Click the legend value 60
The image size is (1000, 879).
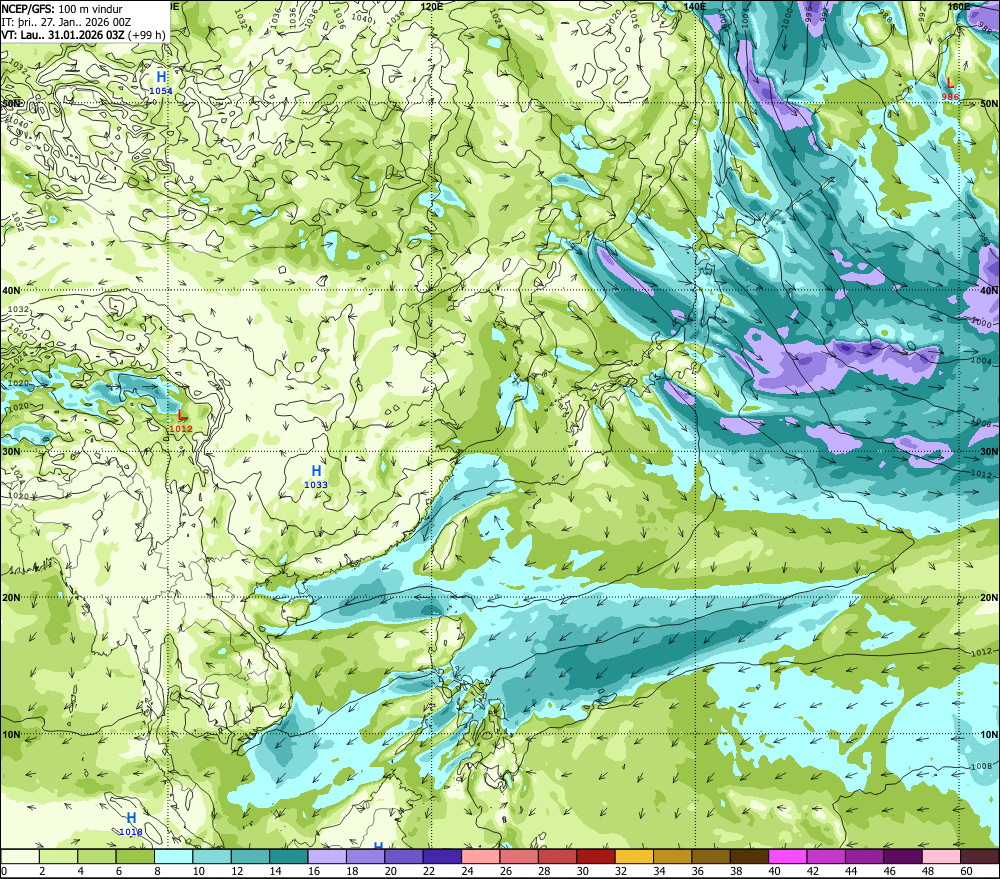tap(966, 871)
